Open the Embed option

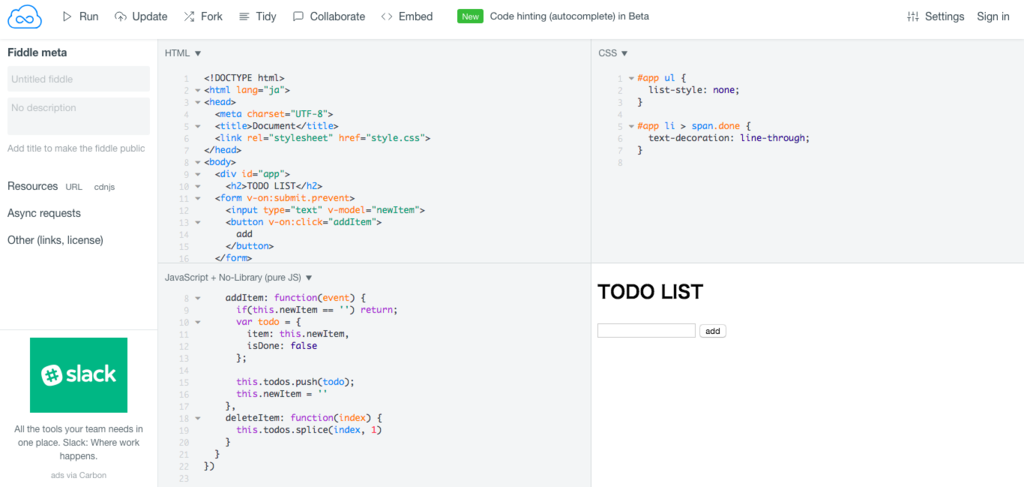[x=406, y=17]
